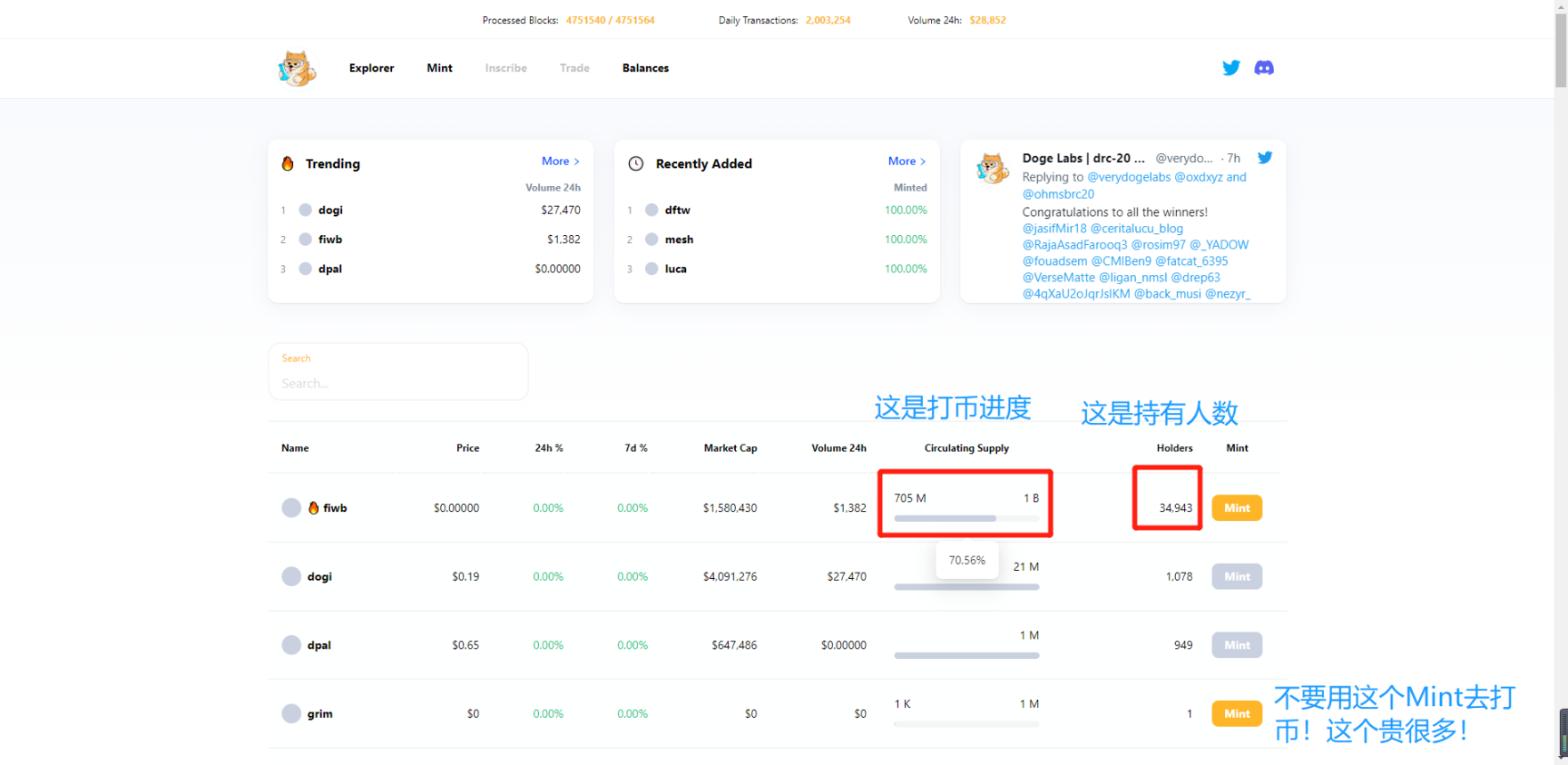Sort by the Holders column header

pyautogui.click(x=1174, y=448)
